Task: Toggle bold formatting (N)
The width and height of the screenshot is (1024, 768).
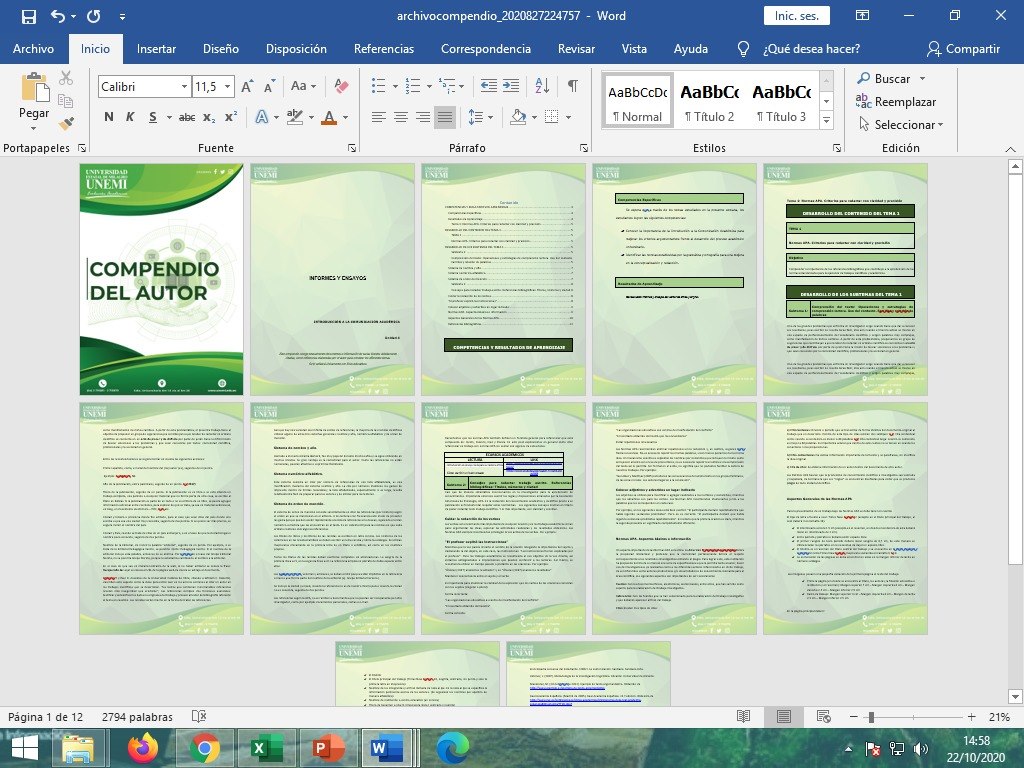Action: [x=108, y=117]
